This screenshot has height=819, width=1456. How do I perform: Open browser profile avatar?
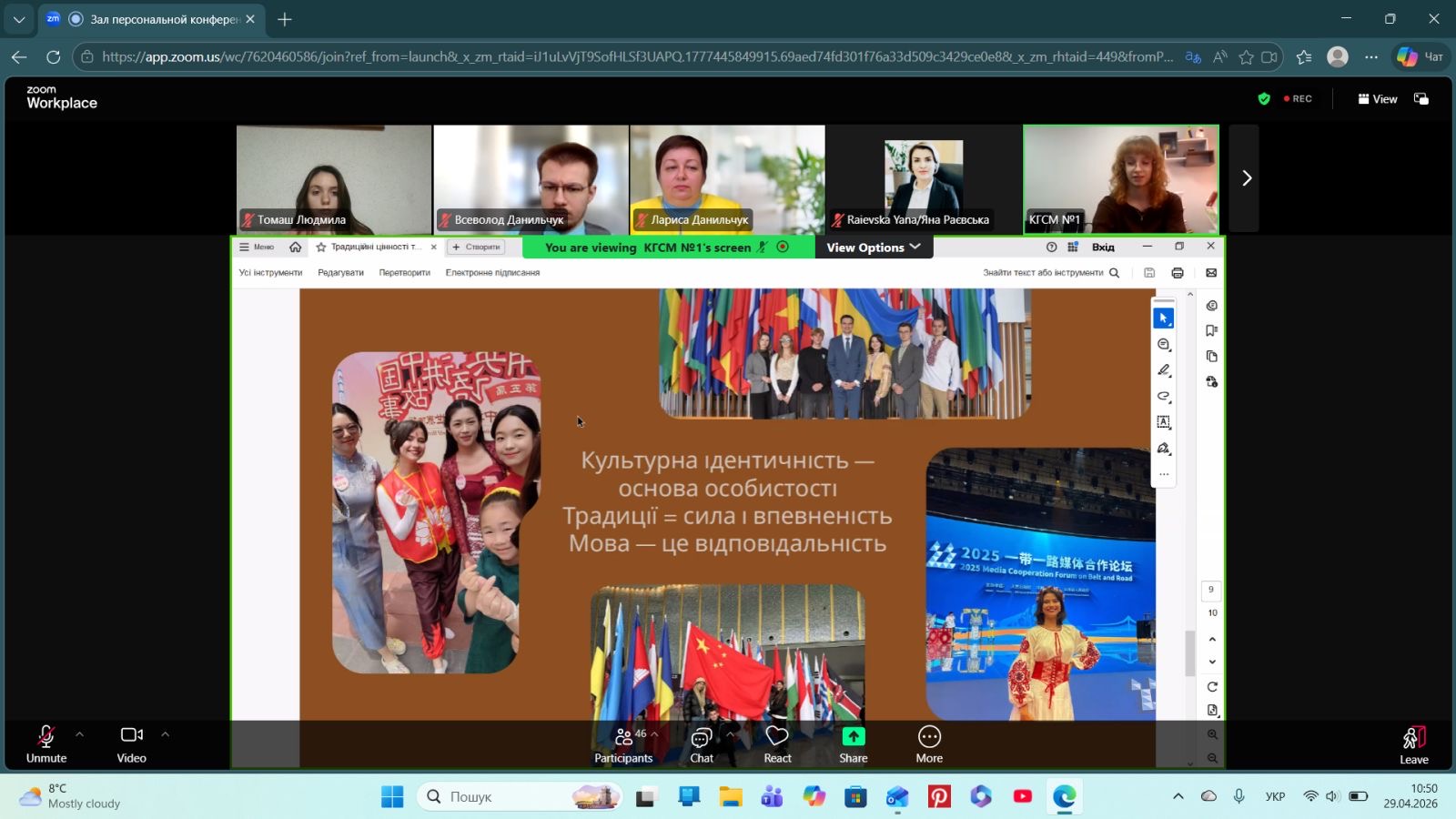coord(1338,57)
